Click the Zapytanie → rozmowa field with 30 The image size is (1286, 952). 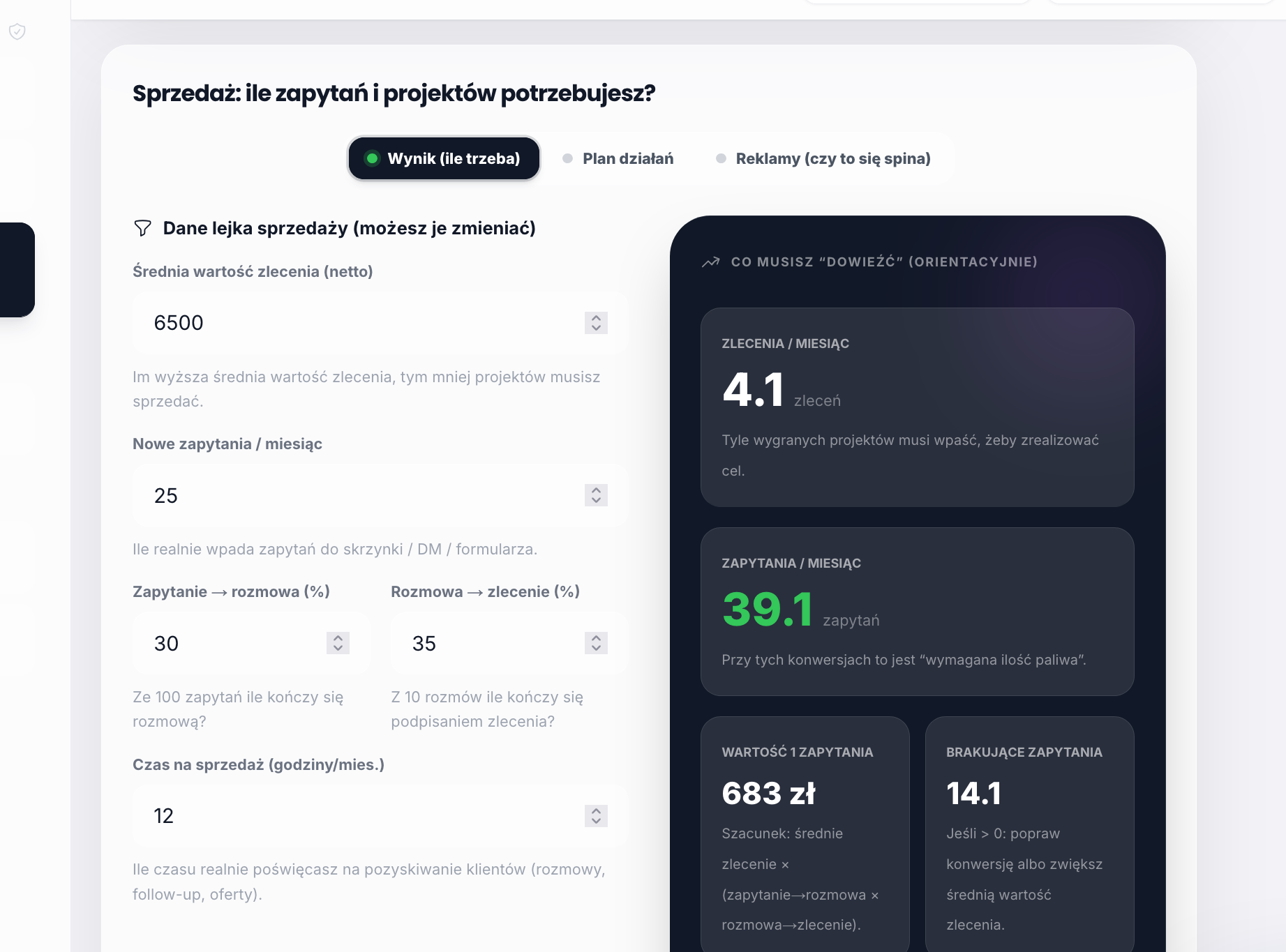(x=251, y=643)
